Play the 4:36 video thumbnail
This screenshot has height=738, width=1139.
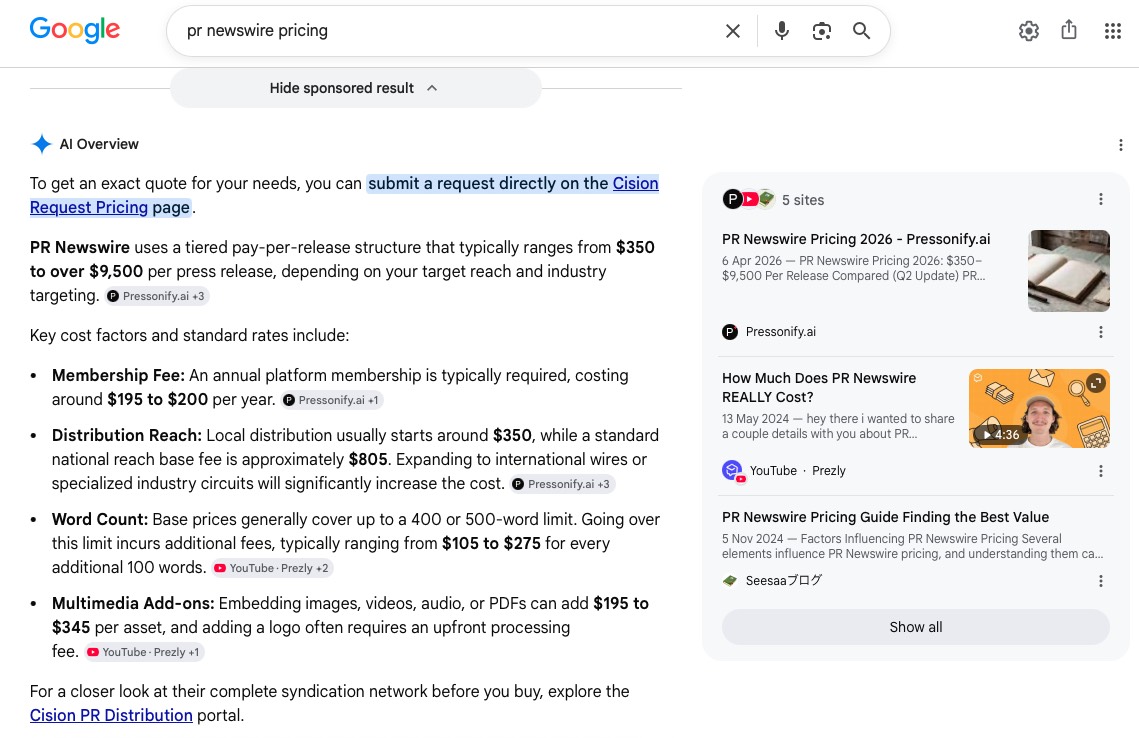1039,408
